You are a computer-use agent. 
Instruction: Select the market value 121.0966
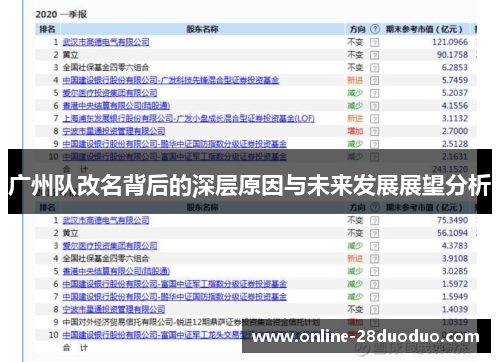coord(450,42)
